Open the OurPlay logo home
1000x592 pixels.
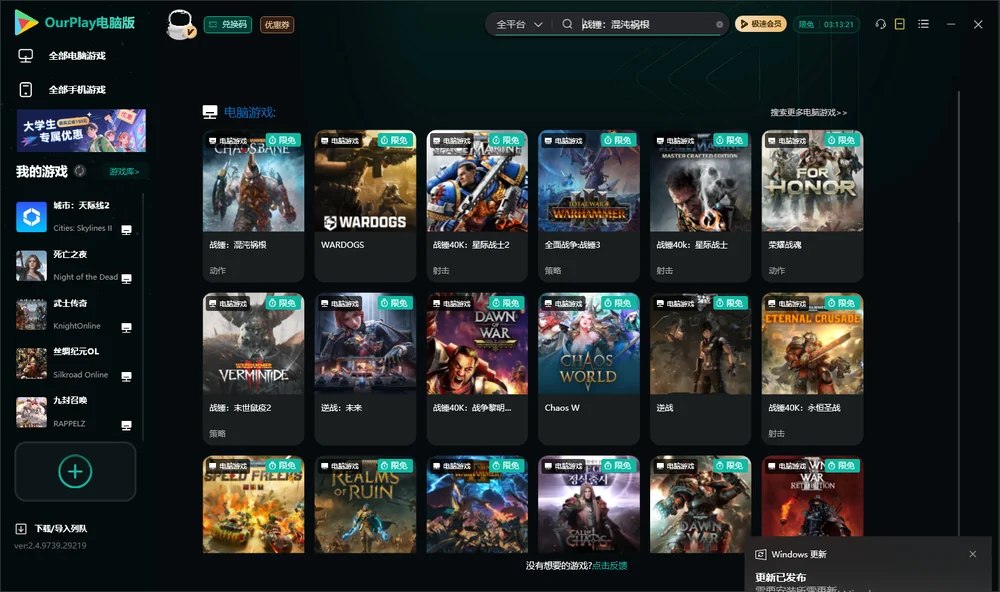[75, 22]
